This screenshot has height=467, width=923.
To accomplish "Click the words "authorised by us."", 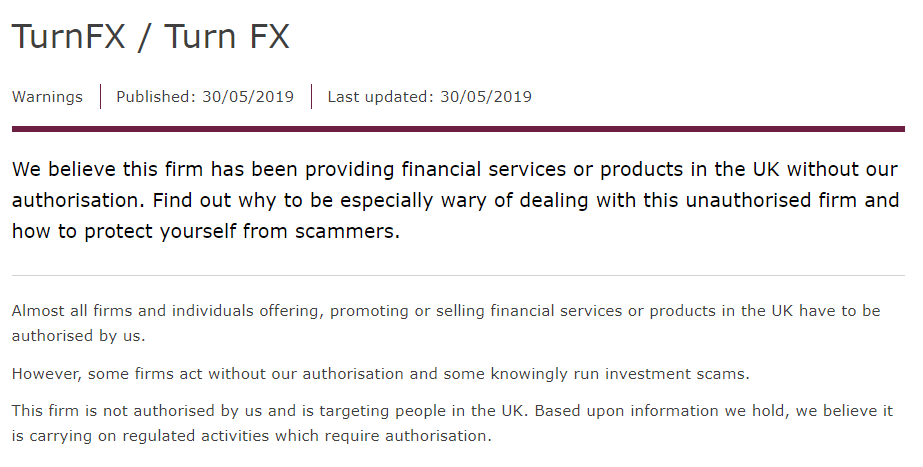I will click(x=78, y=336).
